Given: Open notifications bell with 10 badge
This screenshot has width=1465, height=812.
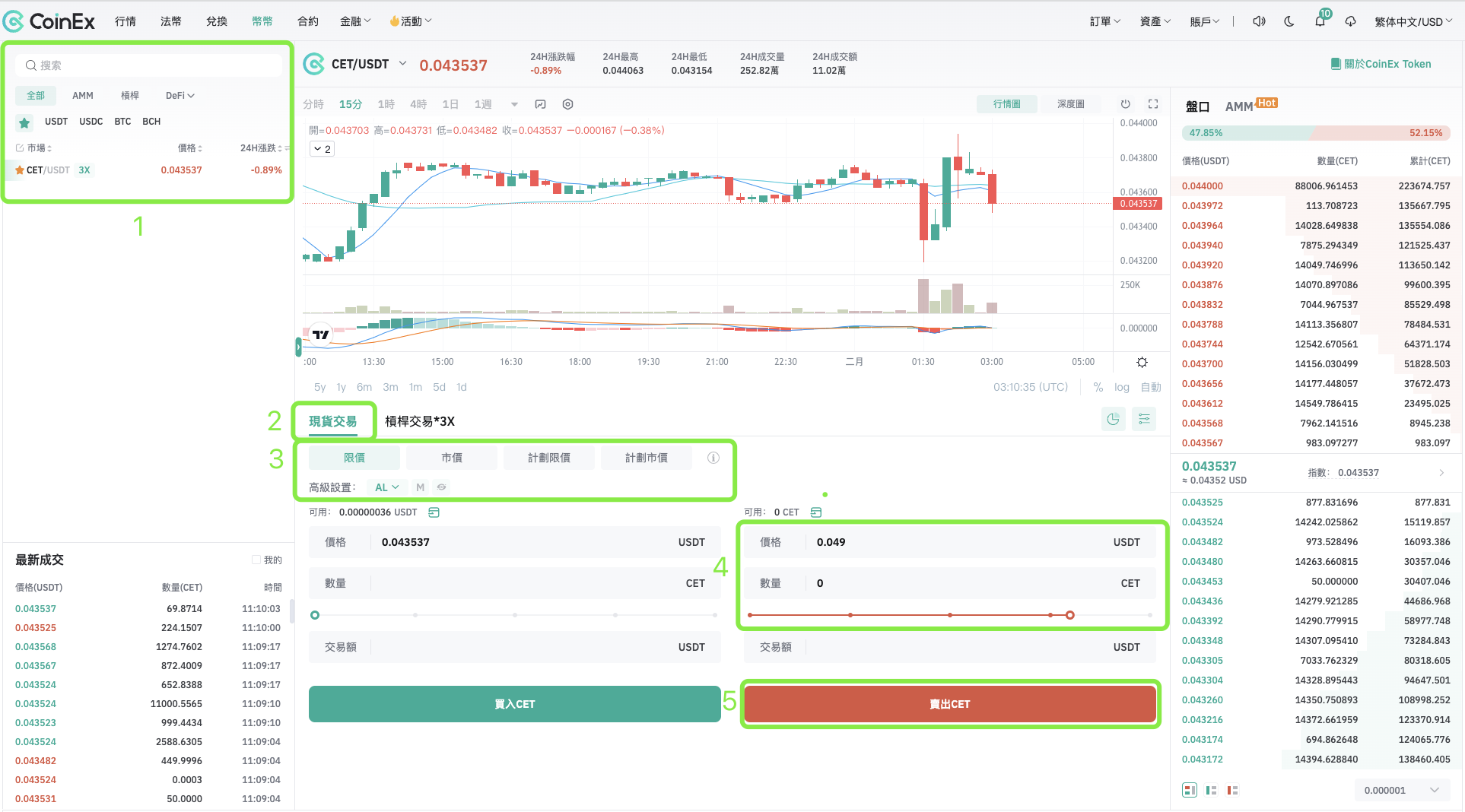Looking at the screenshot, I should point(1320,21).
